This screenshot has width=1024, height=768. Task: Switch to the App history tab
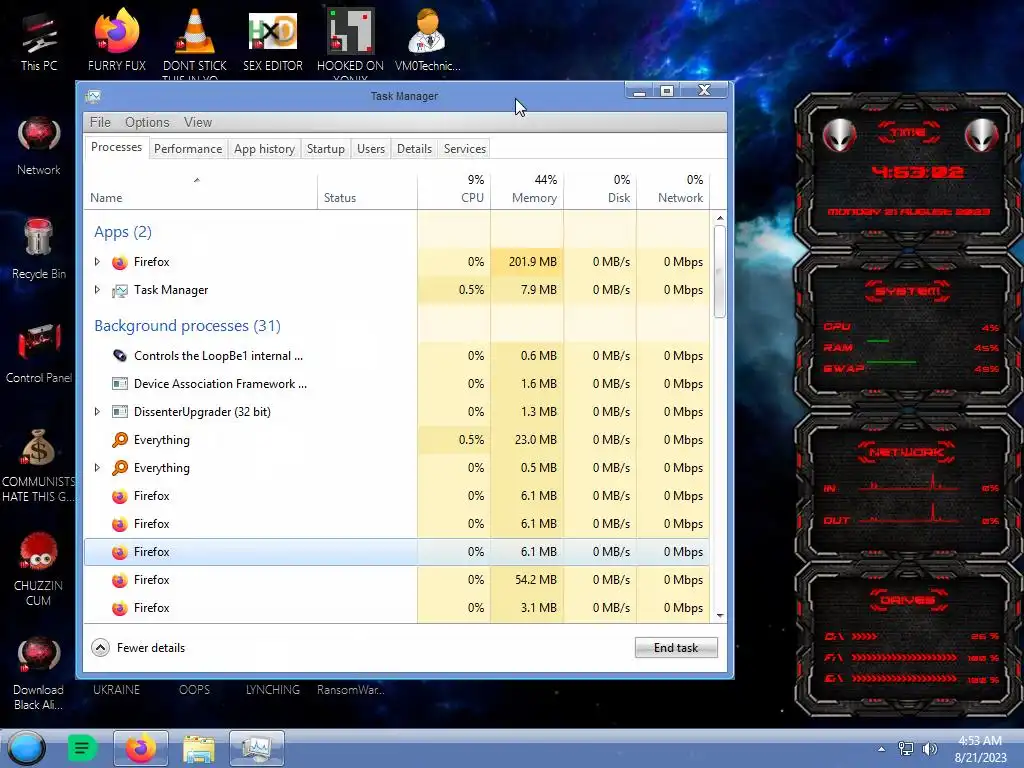(x=264, y=149)
